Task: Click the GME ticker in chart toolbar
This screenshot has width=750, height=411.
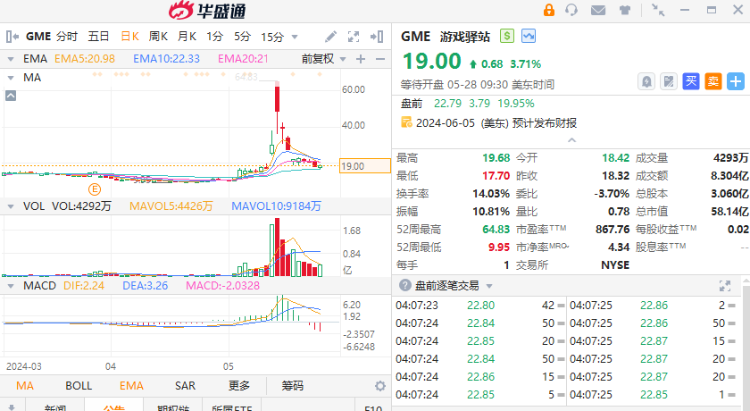Action: (38, 36)
